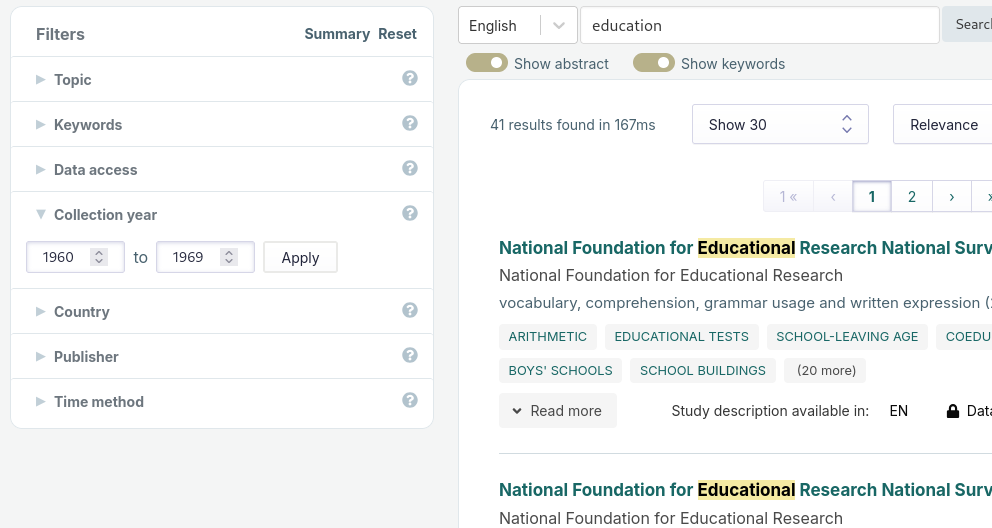
Task: Go to the next results page arrow
Action: tap(952, 197)
